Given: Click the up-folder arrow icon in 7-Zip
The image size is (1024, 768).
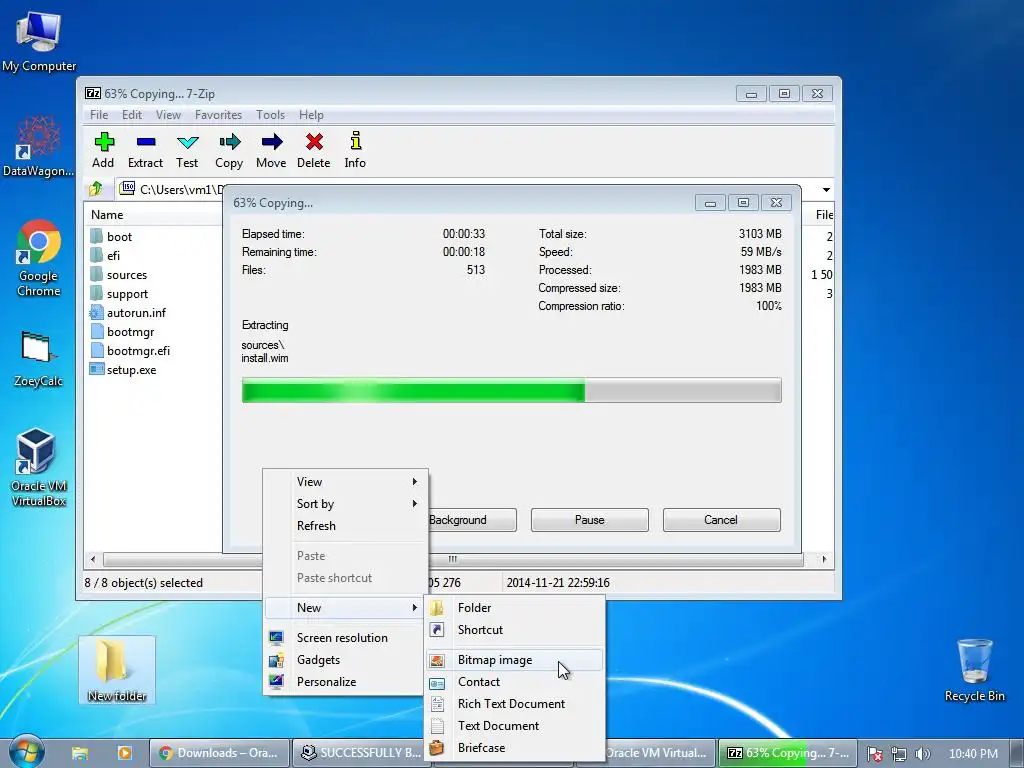Looking at the screenshot, I should (x=96, y=189).
